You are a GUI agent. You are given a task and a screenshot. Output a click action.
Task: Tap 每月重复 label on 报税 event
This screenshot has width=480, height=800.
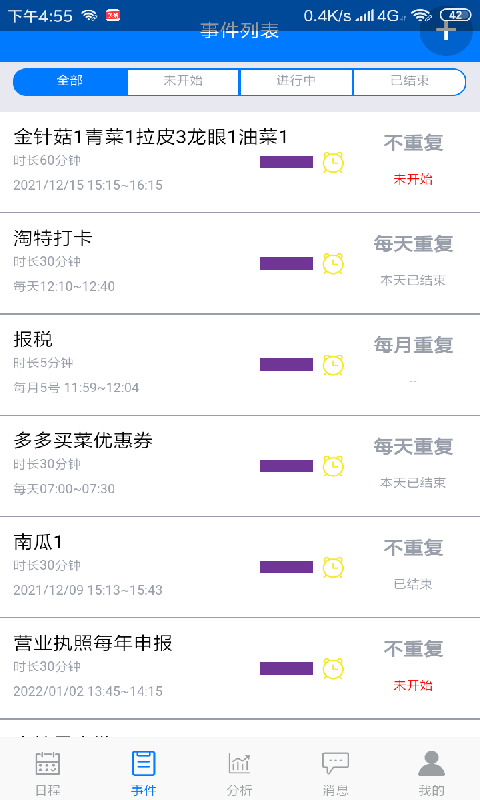[413, 345]
